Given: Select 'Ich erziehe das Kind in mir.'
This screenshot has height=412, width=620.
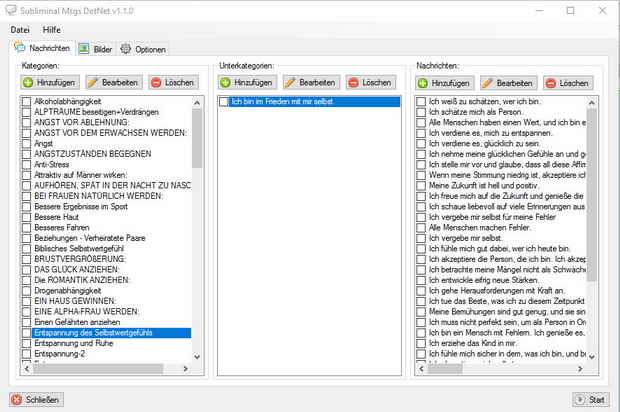Looking at the screenshot, I should click(473, 343).
